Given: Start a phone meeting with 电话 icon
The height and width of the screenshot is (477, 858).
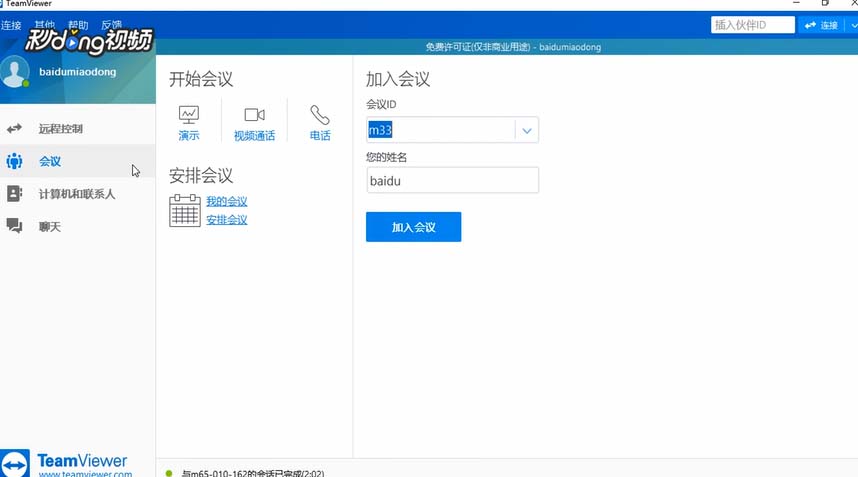Looking at the screenshot, I should click(x=320, y=123).
